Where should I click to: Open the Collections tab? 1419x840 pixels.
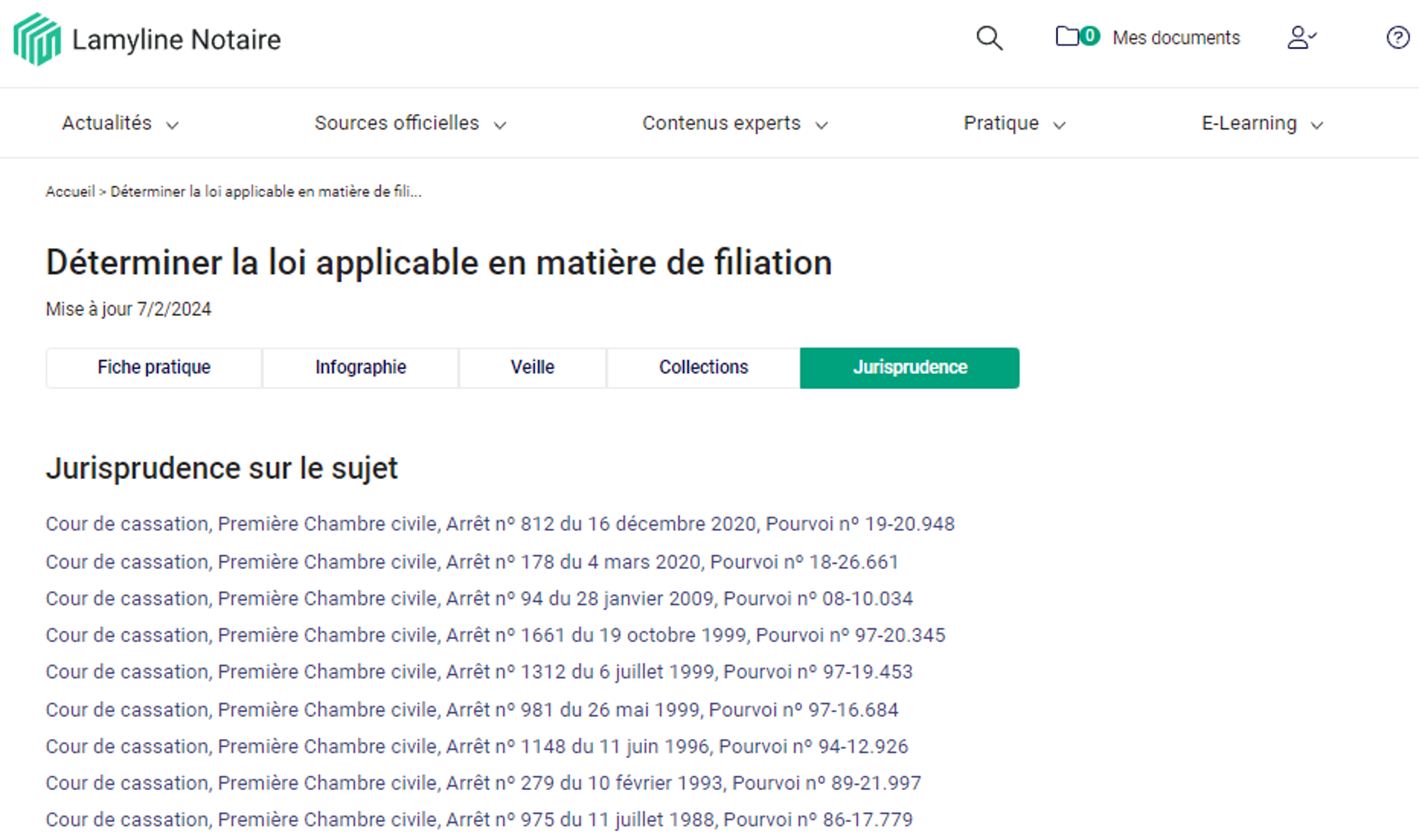[703, 367]
